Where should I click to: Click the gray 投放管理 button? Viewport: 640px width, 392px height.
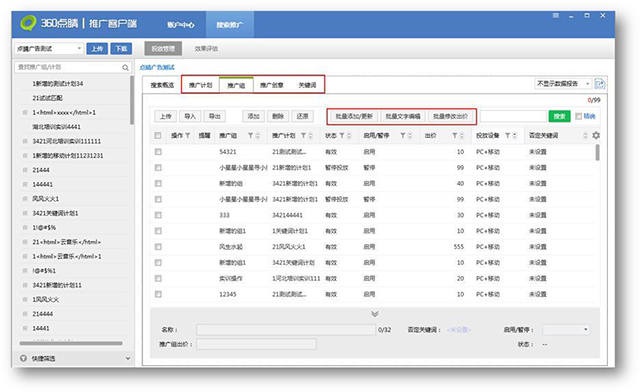click(x=163, y=49)
